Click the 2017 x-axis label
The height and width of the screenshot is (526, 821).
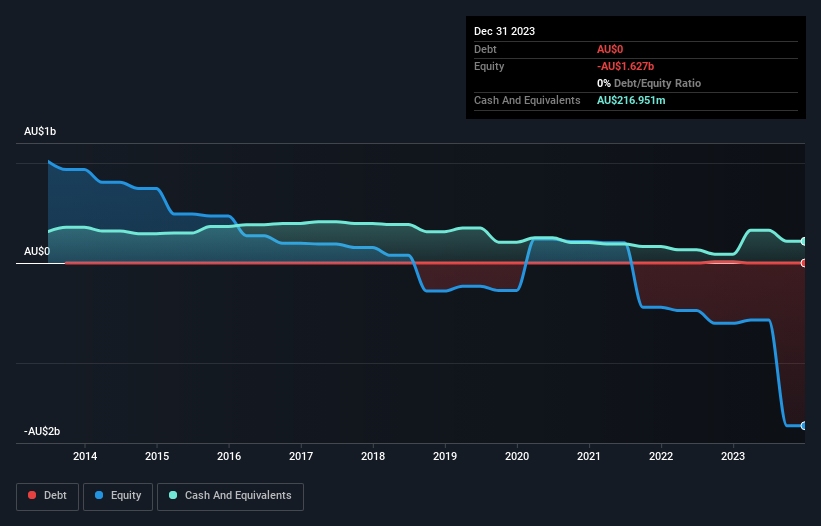tap(301, 456)
